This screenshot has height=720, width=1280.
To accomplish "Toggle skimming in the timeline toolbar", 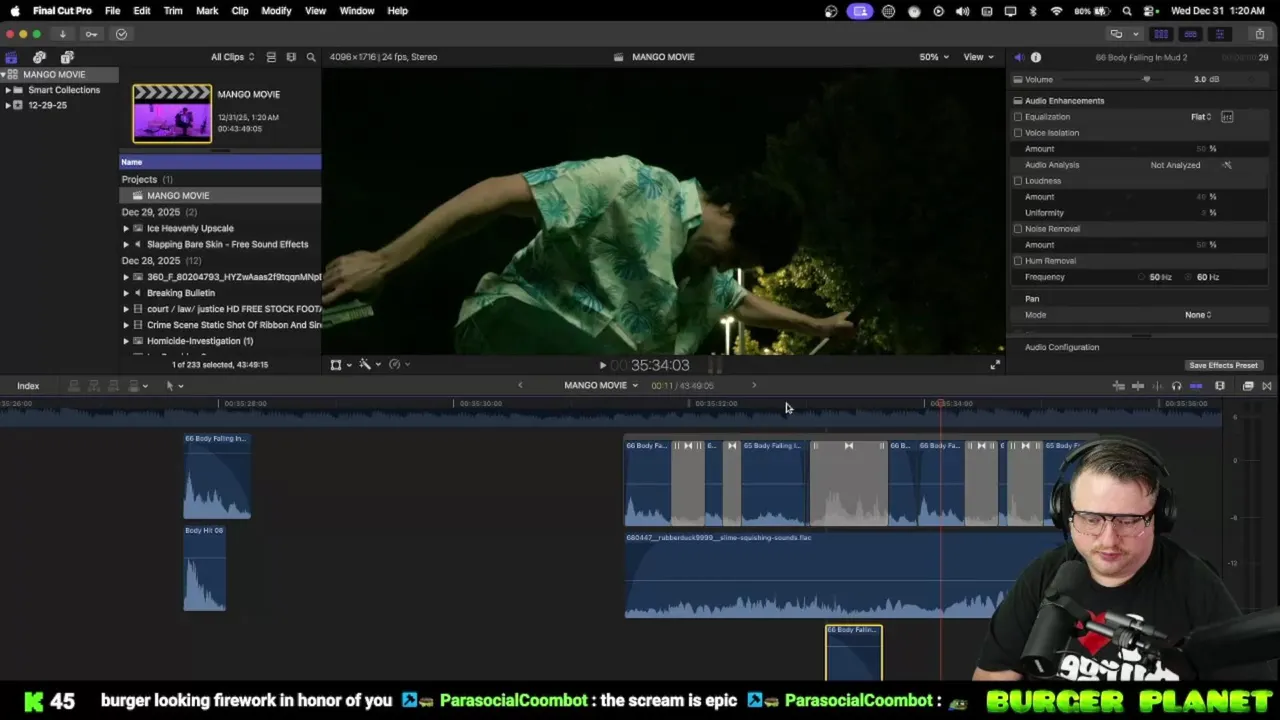I will pyautogui.click(x=1138, y=386).
